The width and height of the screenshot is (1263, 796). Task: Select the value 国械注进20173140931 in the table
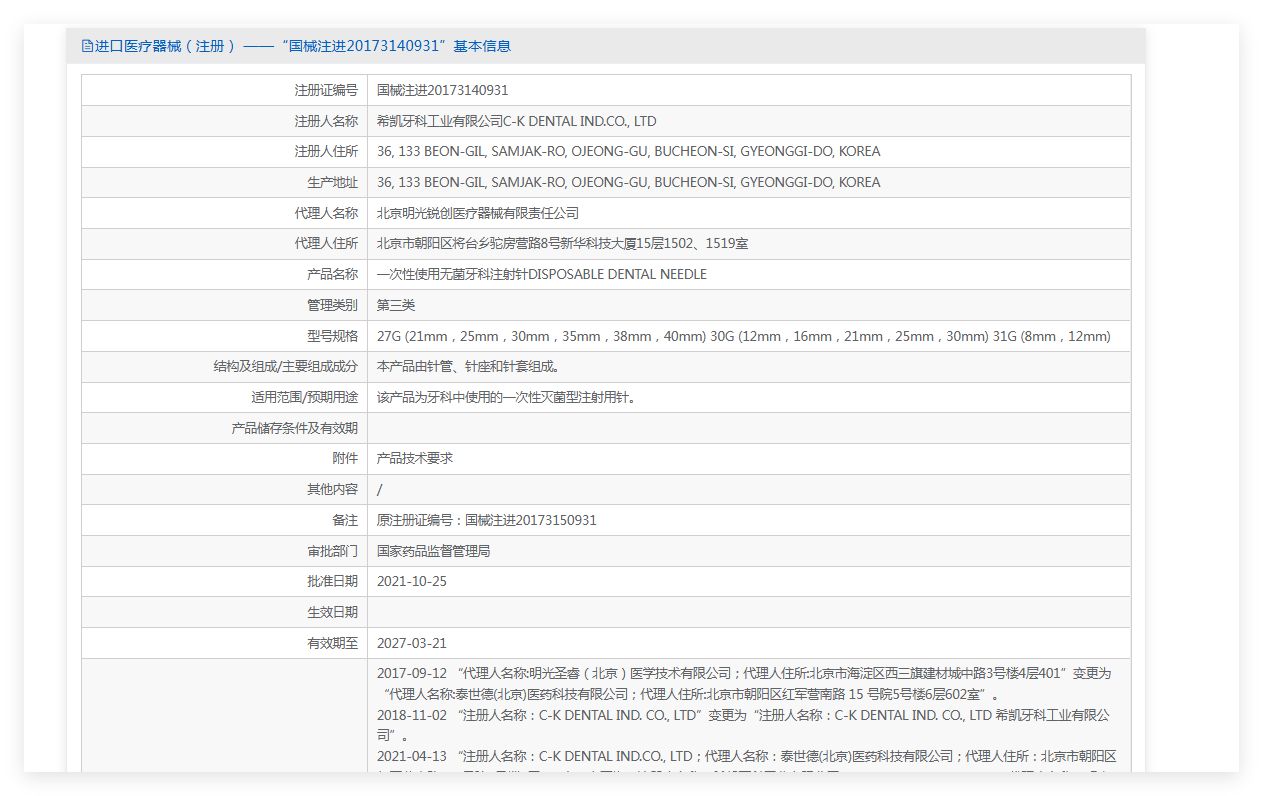point(442,90)
